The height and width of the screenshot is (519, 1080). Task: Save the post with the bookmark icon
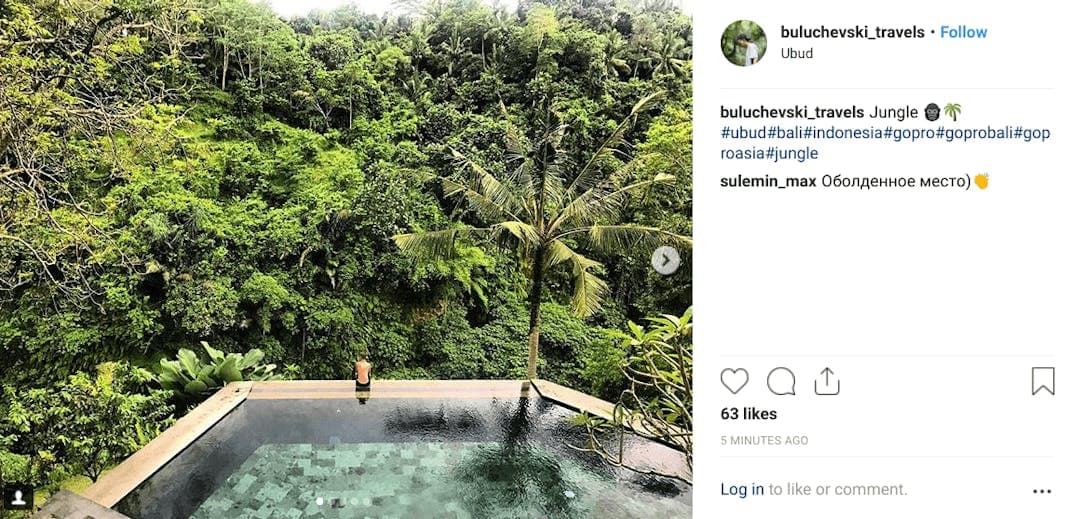coord(1043,381)
